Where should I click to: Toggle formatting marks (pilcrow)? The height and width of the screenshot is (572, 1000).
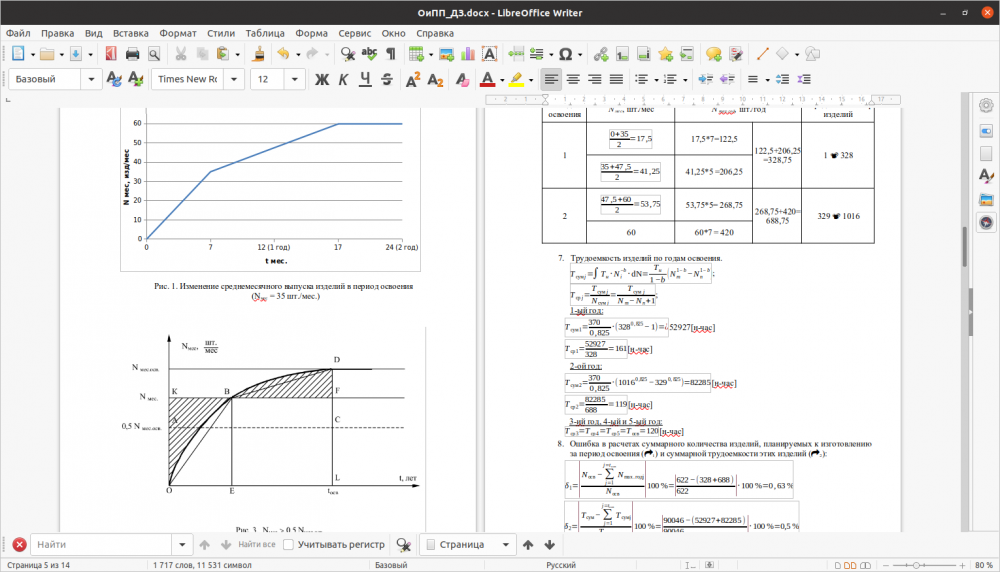tap(391, 54)
